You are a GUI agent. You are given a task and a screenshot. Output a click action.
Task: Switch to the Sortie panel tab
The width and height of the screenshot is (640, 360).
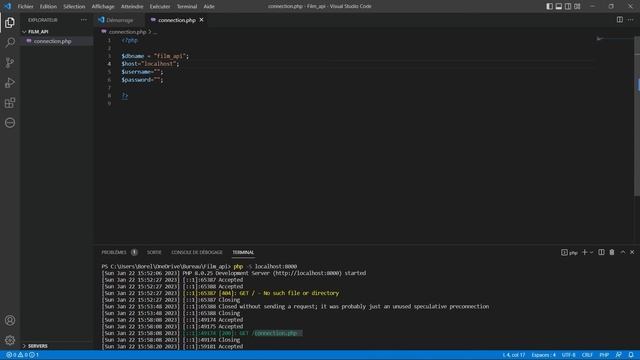coord(154,253)
